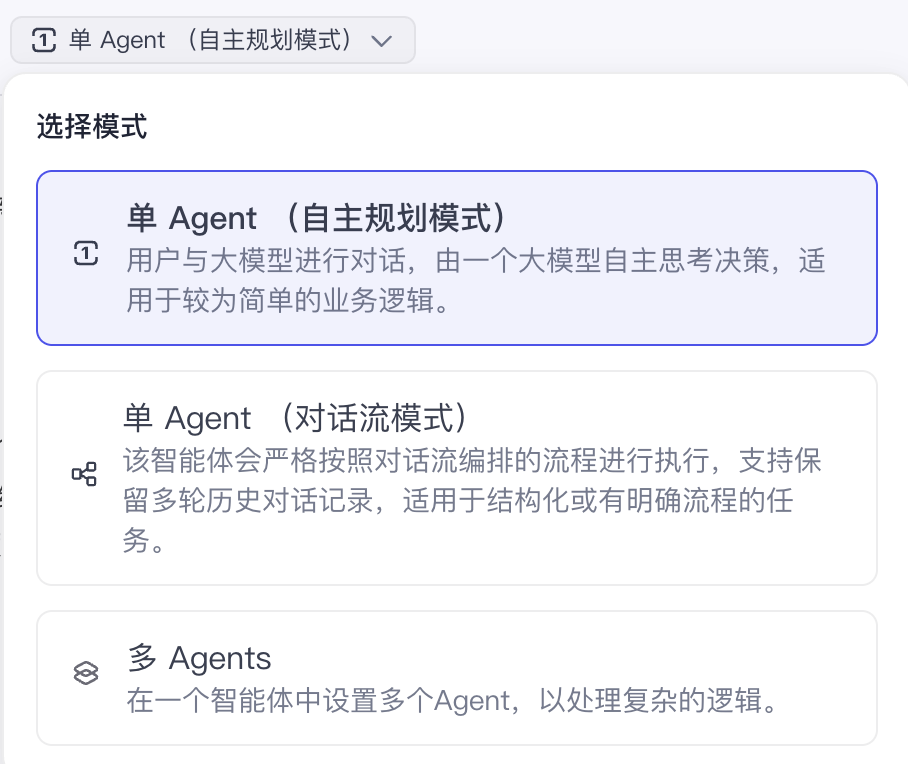Click the workflow icon for 对话流模式

click(85, 475)
